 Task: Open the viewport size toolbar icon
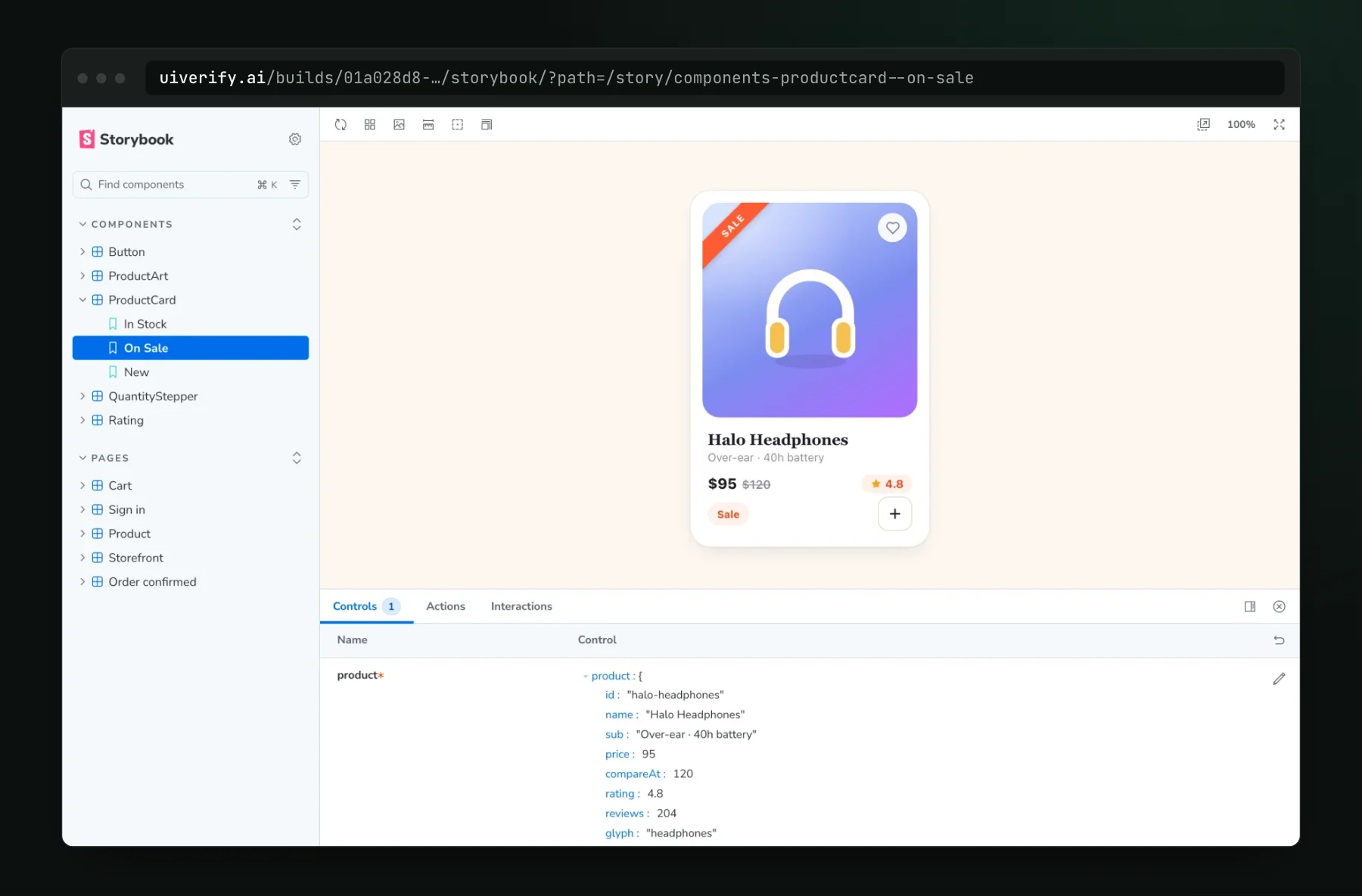tap(487, 125)
